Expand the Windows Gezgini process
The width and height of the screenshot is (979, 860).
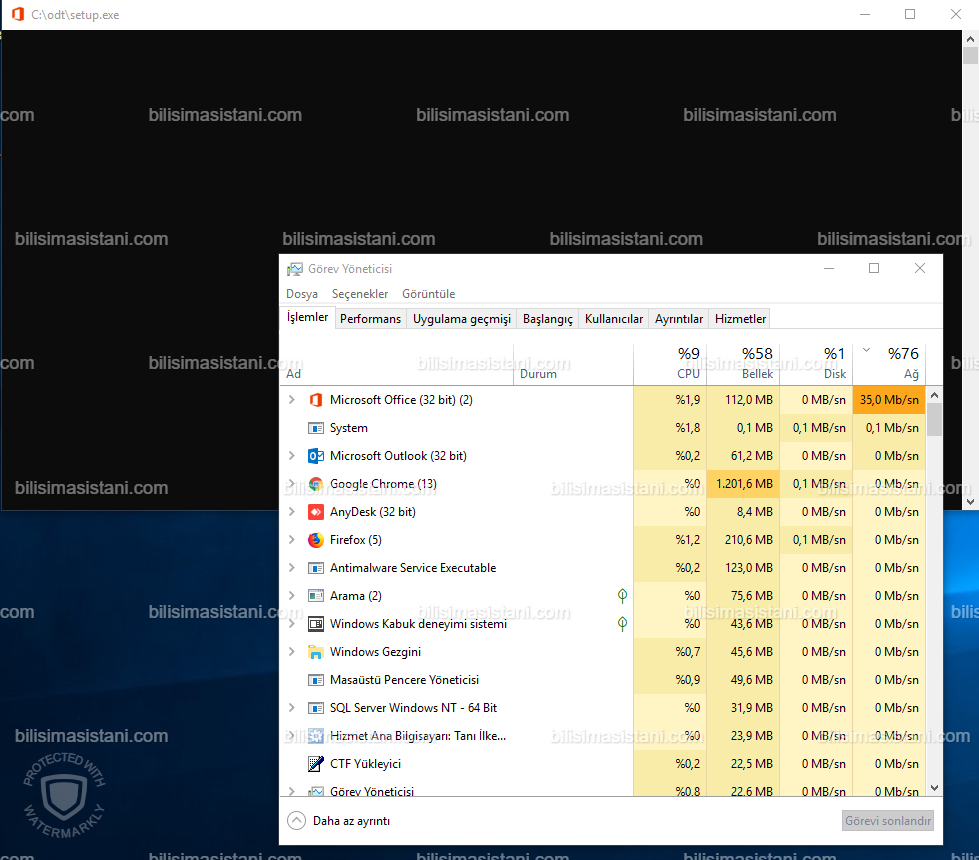[x=292, y=652]
